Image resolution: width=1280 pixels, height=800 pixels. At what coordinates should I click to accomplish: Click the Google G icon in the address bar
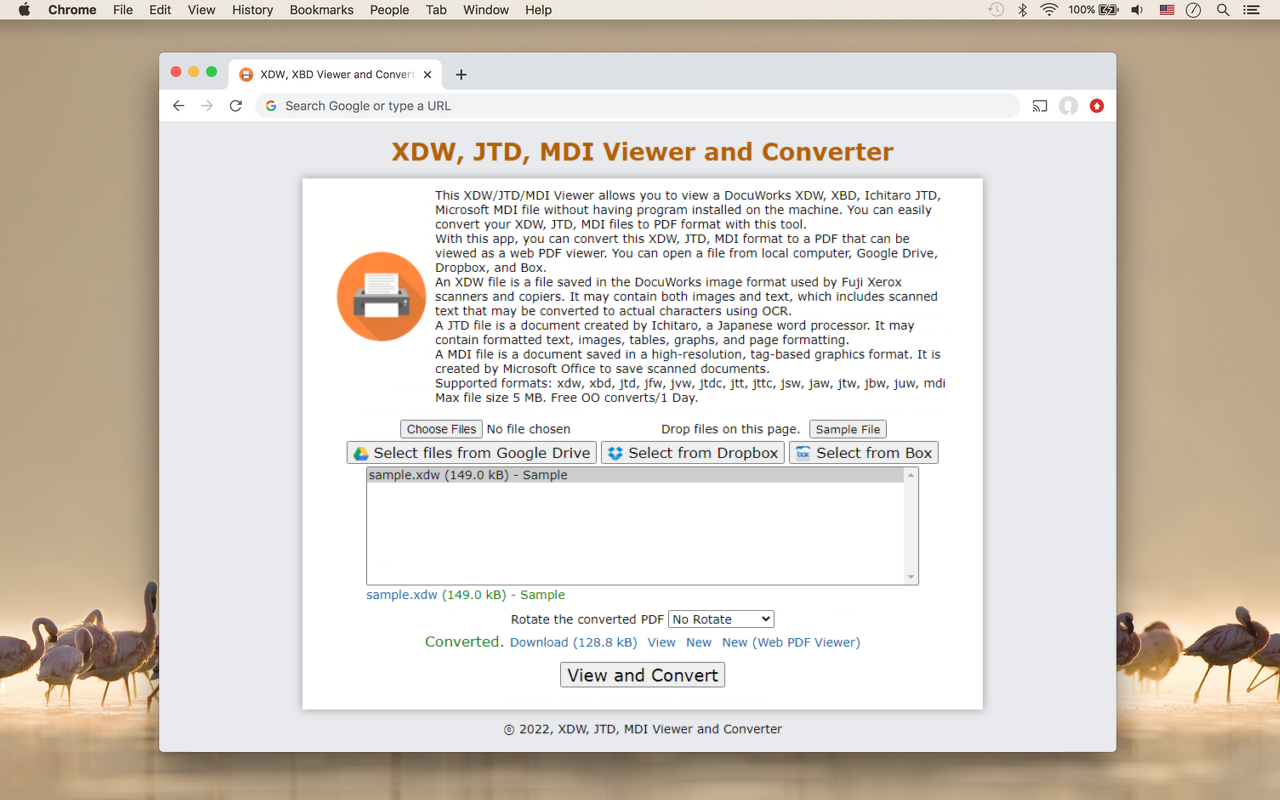pyautogui.click(x=270, y=105)
